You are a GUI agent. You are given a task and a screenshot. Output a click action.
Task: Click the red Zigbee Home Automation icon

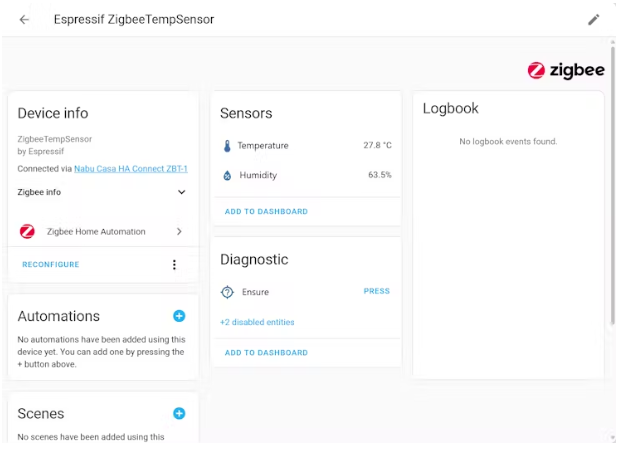(x=27, y=232)
